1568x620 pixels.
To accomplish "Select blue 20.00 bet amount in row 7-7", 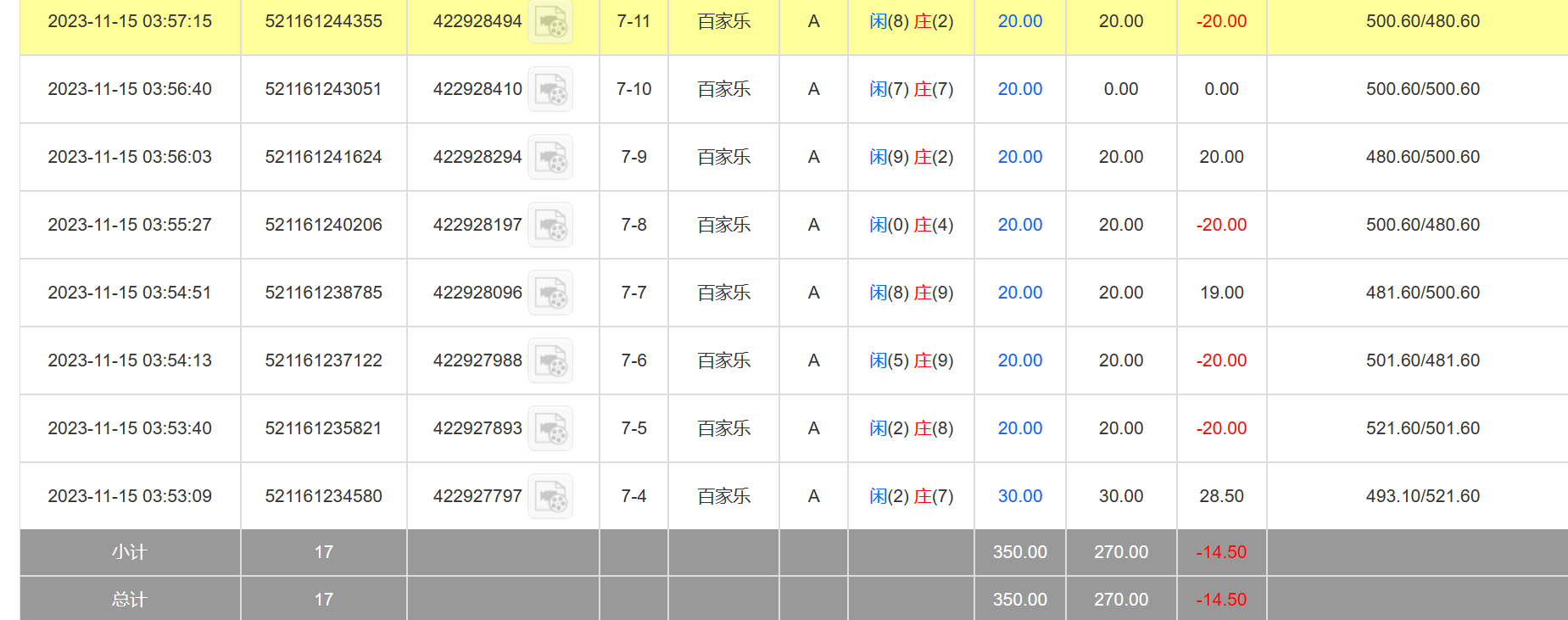I will (1019, 293).
